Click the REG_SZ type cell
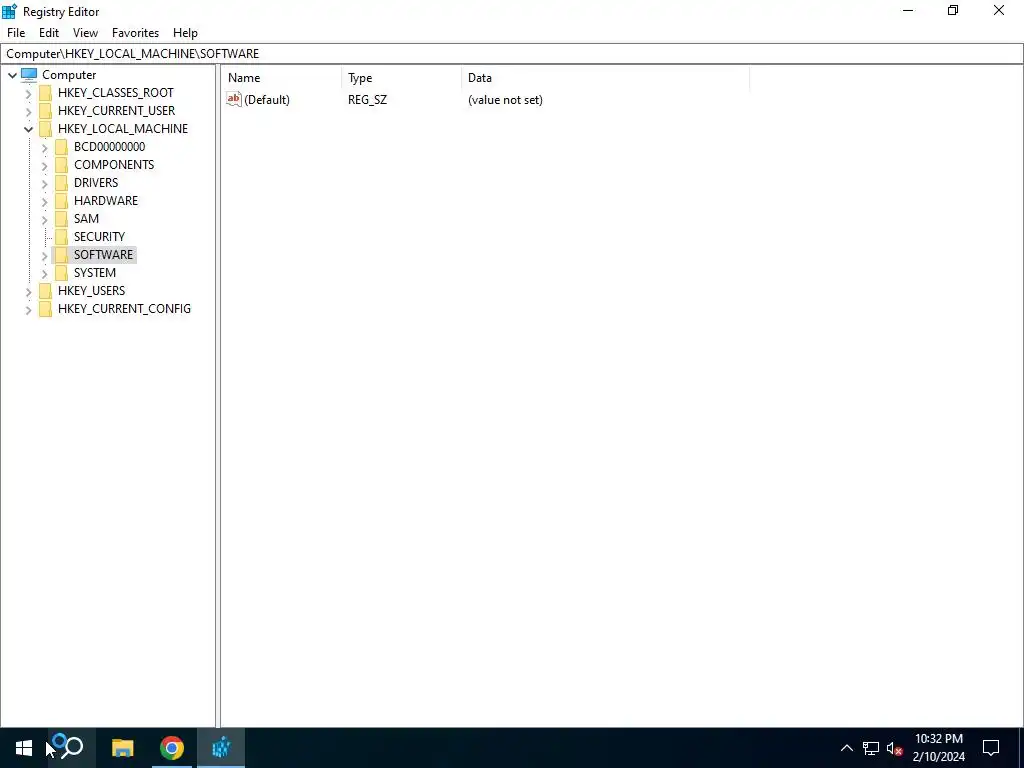Viewport: 1024px width, 768px height. 367,100
